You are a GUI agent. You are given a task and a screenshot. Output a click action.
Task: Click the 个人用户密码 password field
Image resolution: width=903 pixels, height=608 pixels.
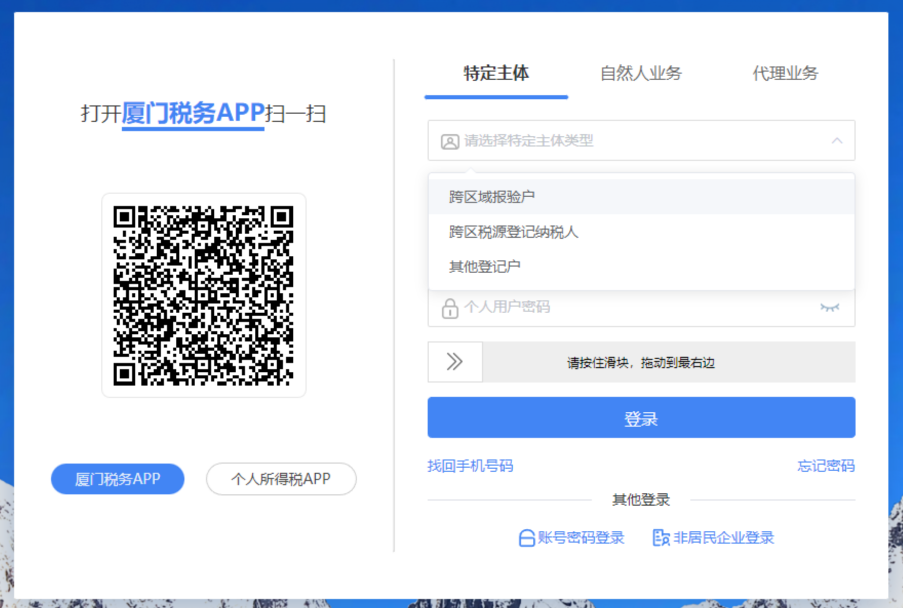click(x=641, y=307)
